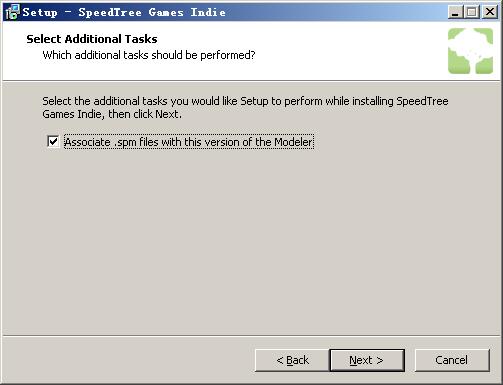Screen dimensions: 503x385
Task: Go to the previous step with Back
Action: coord(292,360)
